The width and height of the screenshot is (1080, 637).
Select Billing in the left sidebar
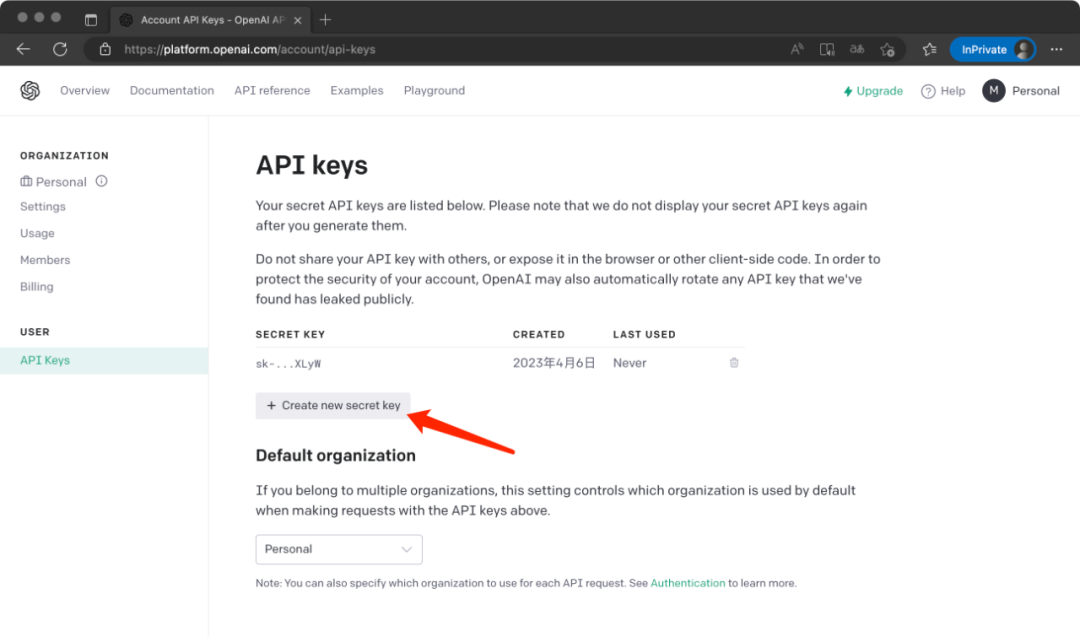37,287
